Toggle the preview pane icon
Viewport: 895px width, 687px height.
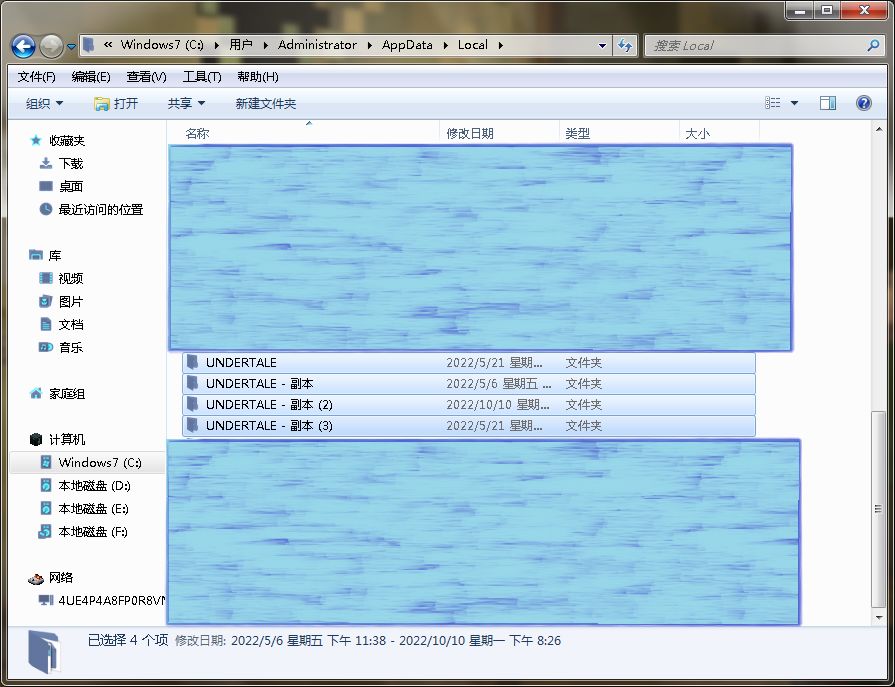[828, 103]
